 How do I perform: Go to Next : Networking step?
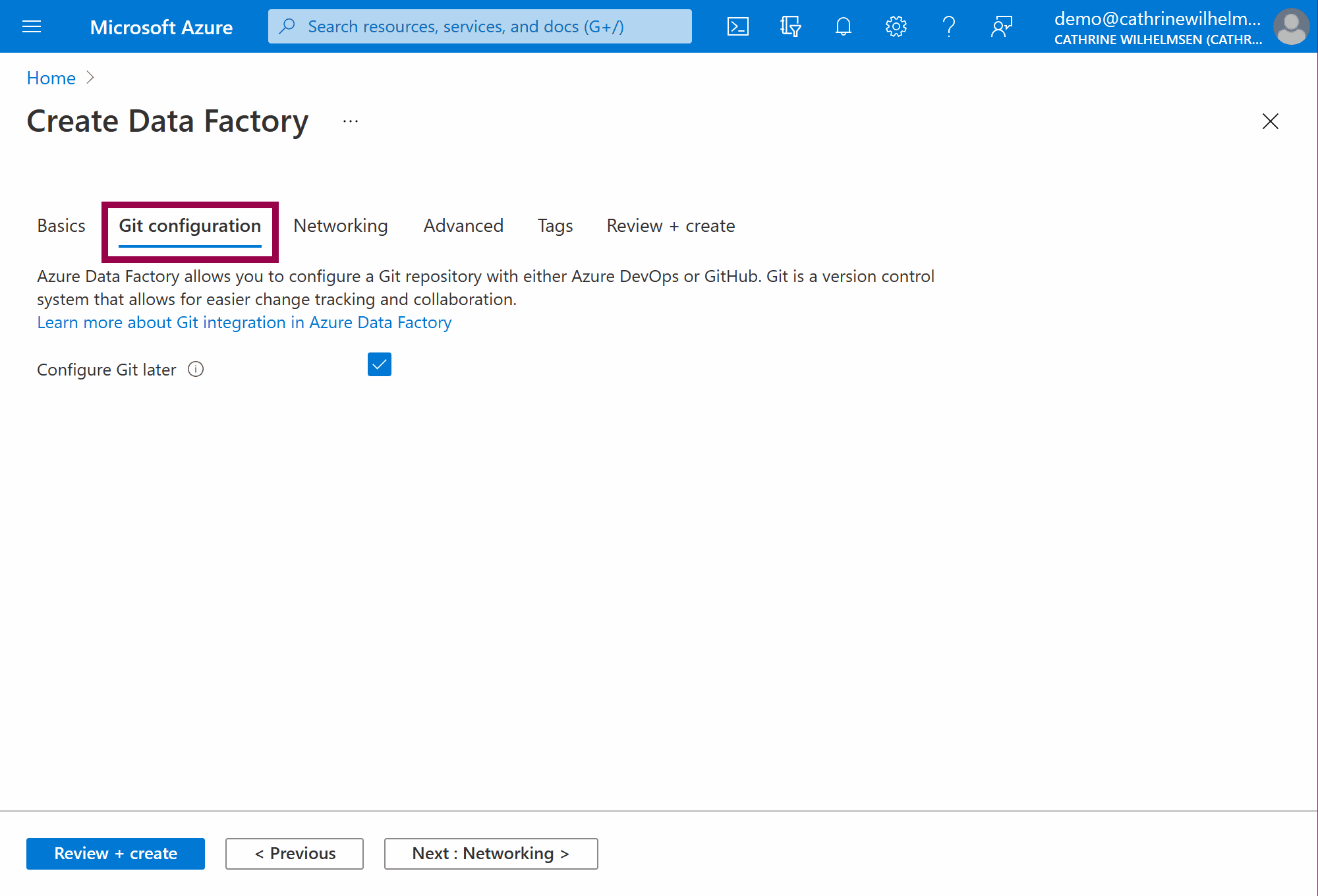point(491,853)
